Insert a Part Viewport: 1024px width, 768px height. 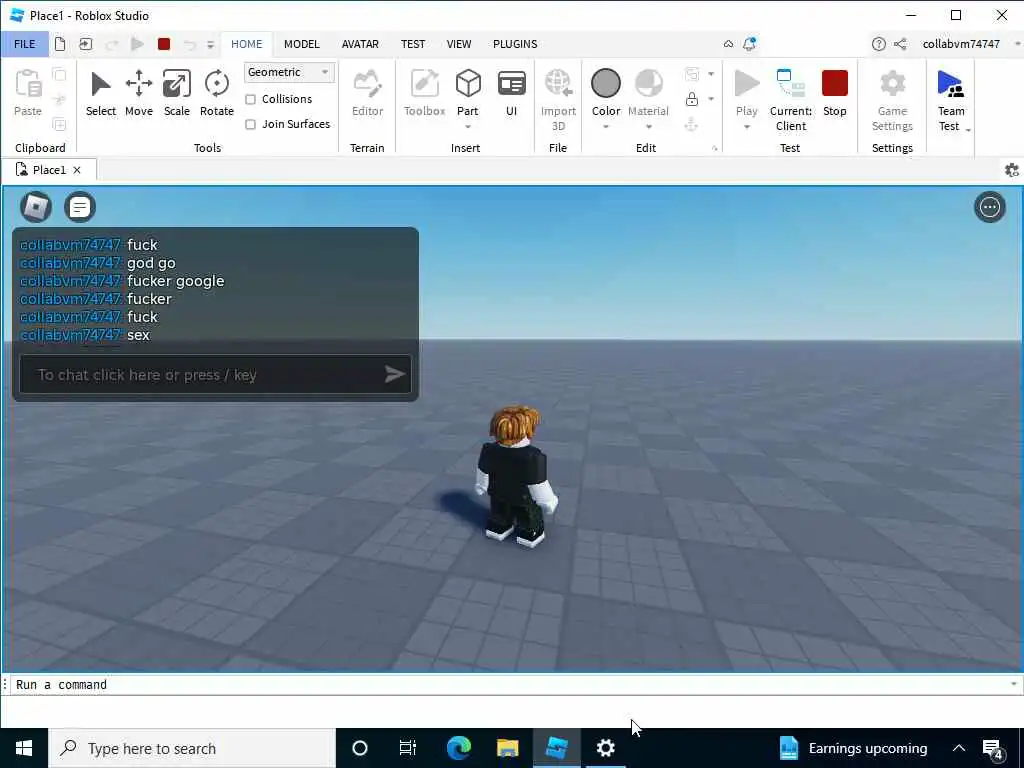(x=468, y=84)
